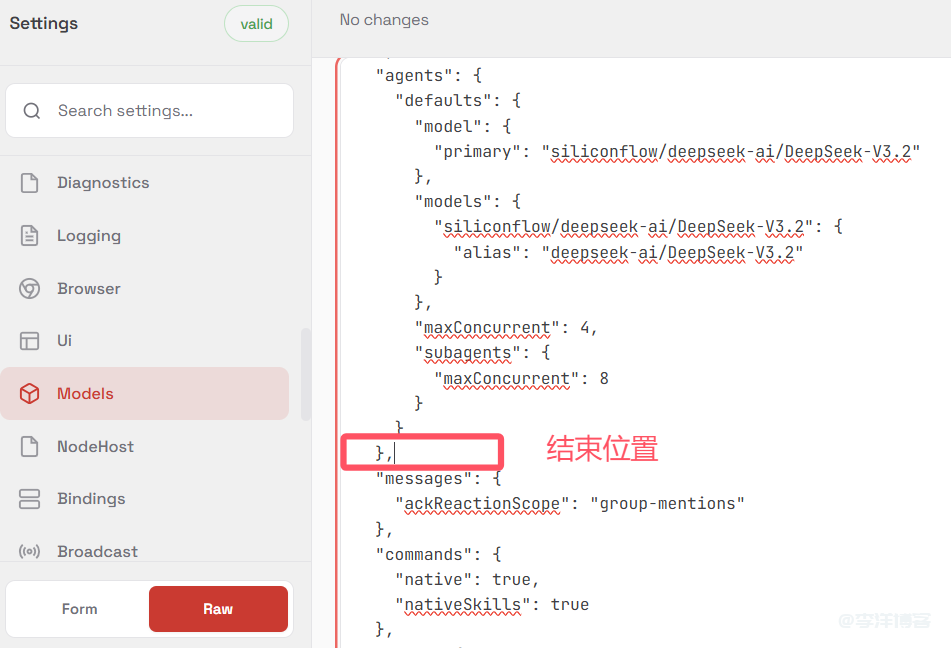Click the No changes label
This screenshot has width=951, height=648.
(383, 19)
